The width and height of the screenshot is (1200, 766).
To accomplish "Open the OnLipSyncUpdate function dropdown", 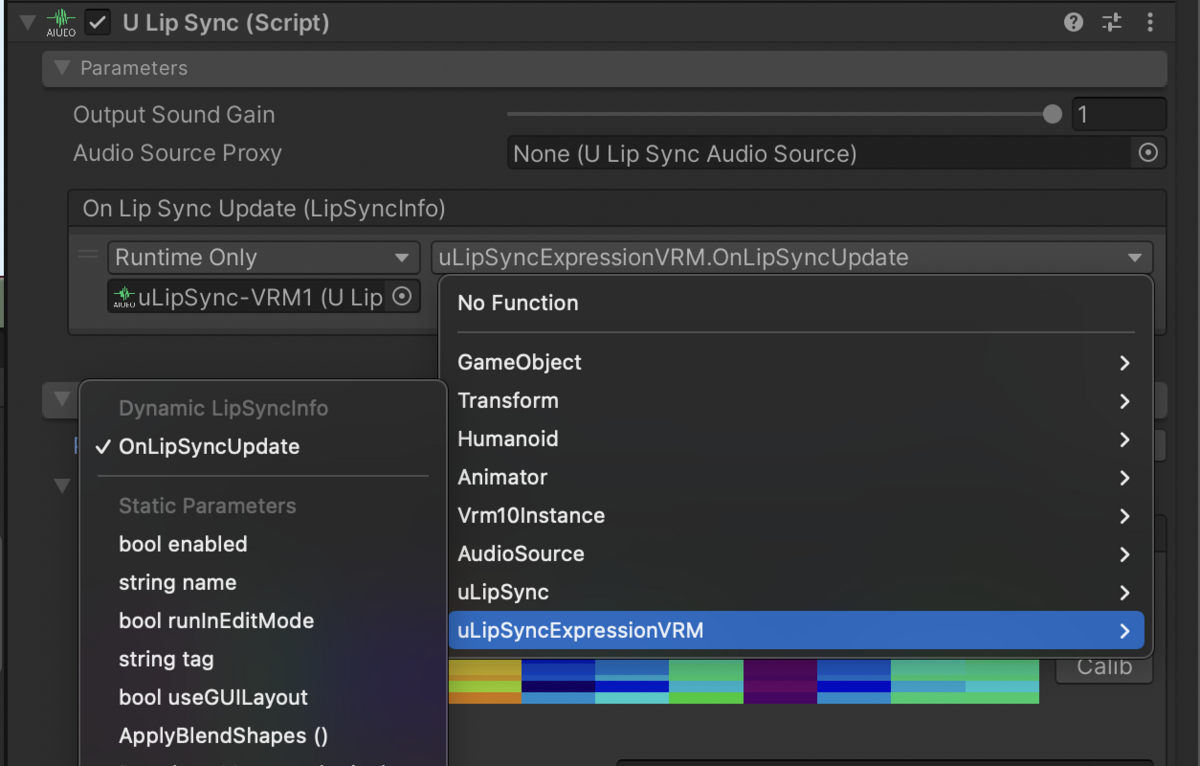I will [x=791, y=257].
